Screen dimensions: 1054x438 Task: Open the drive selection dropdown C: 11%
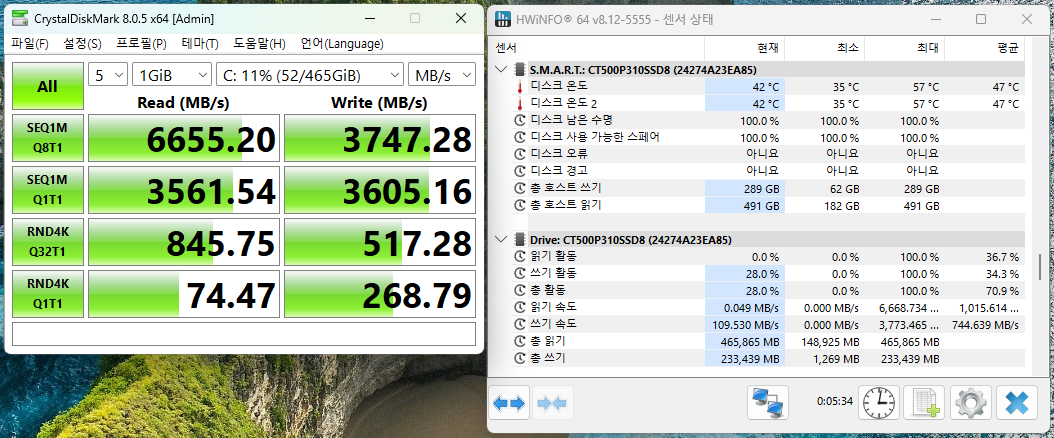pyautogui.click(x=310, y=75)
